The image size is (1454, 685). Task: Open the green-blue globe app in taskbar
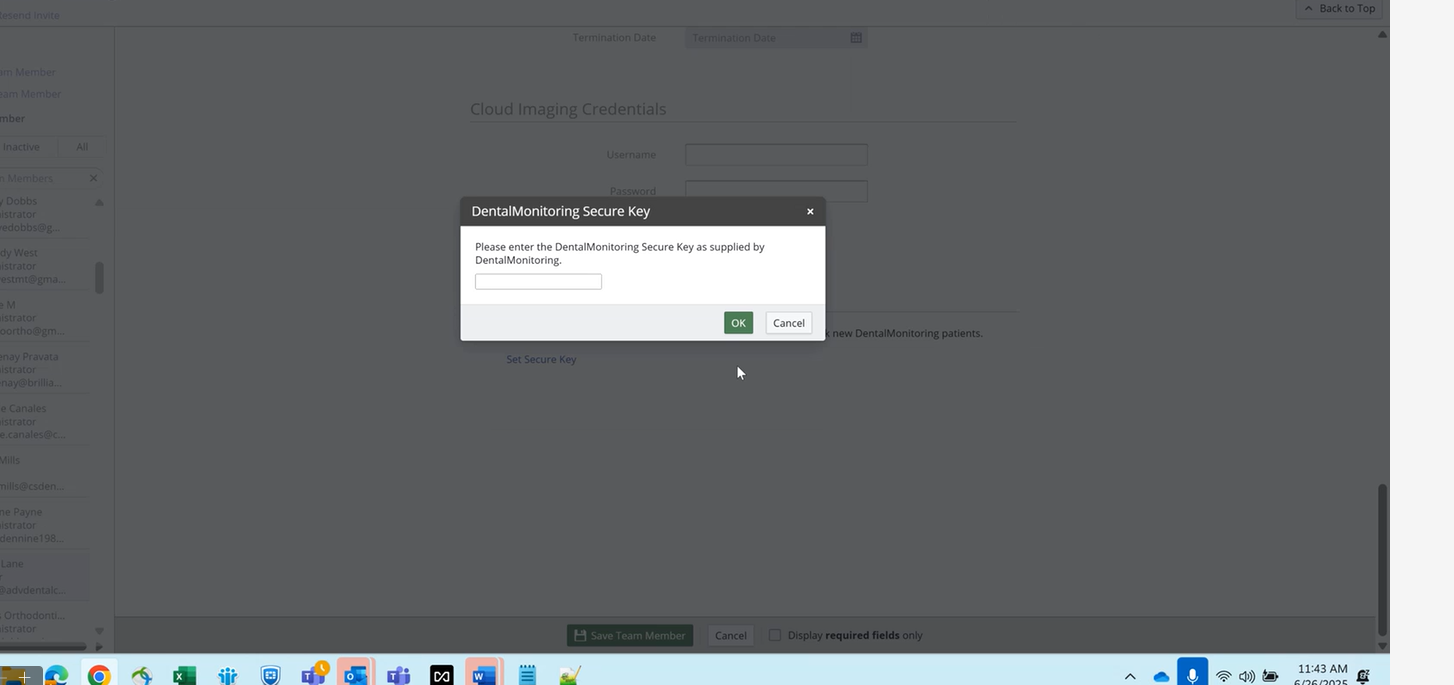click(x=141, y=676)
